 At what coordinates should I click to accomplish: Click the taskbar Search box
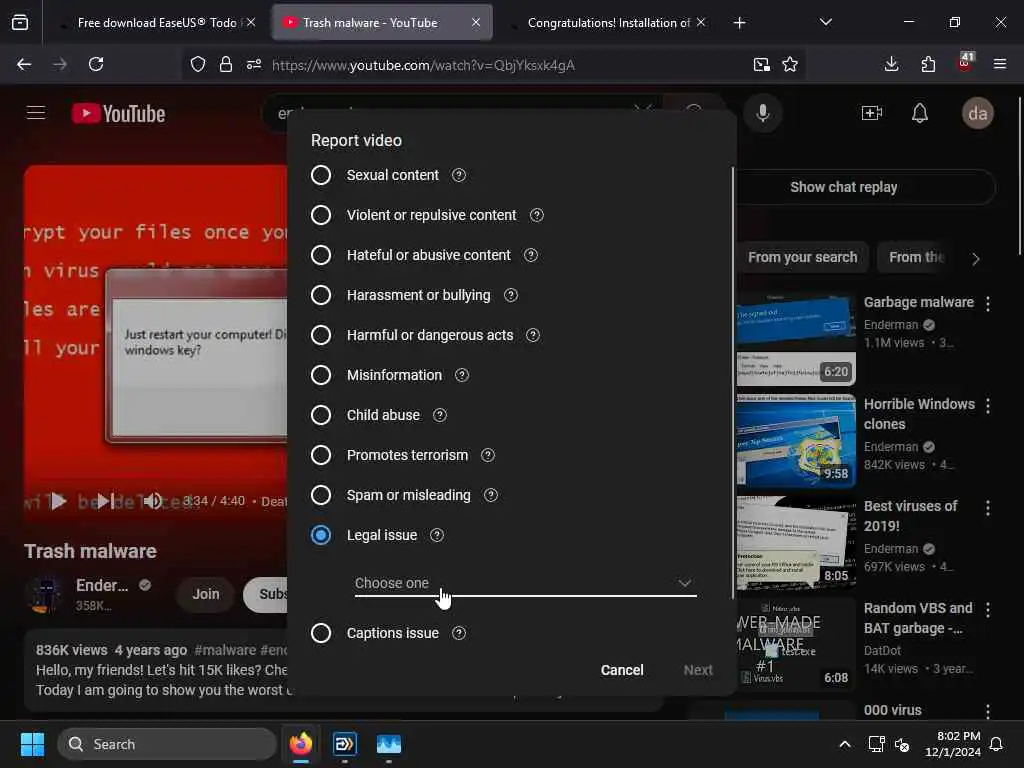click(167, 744)
